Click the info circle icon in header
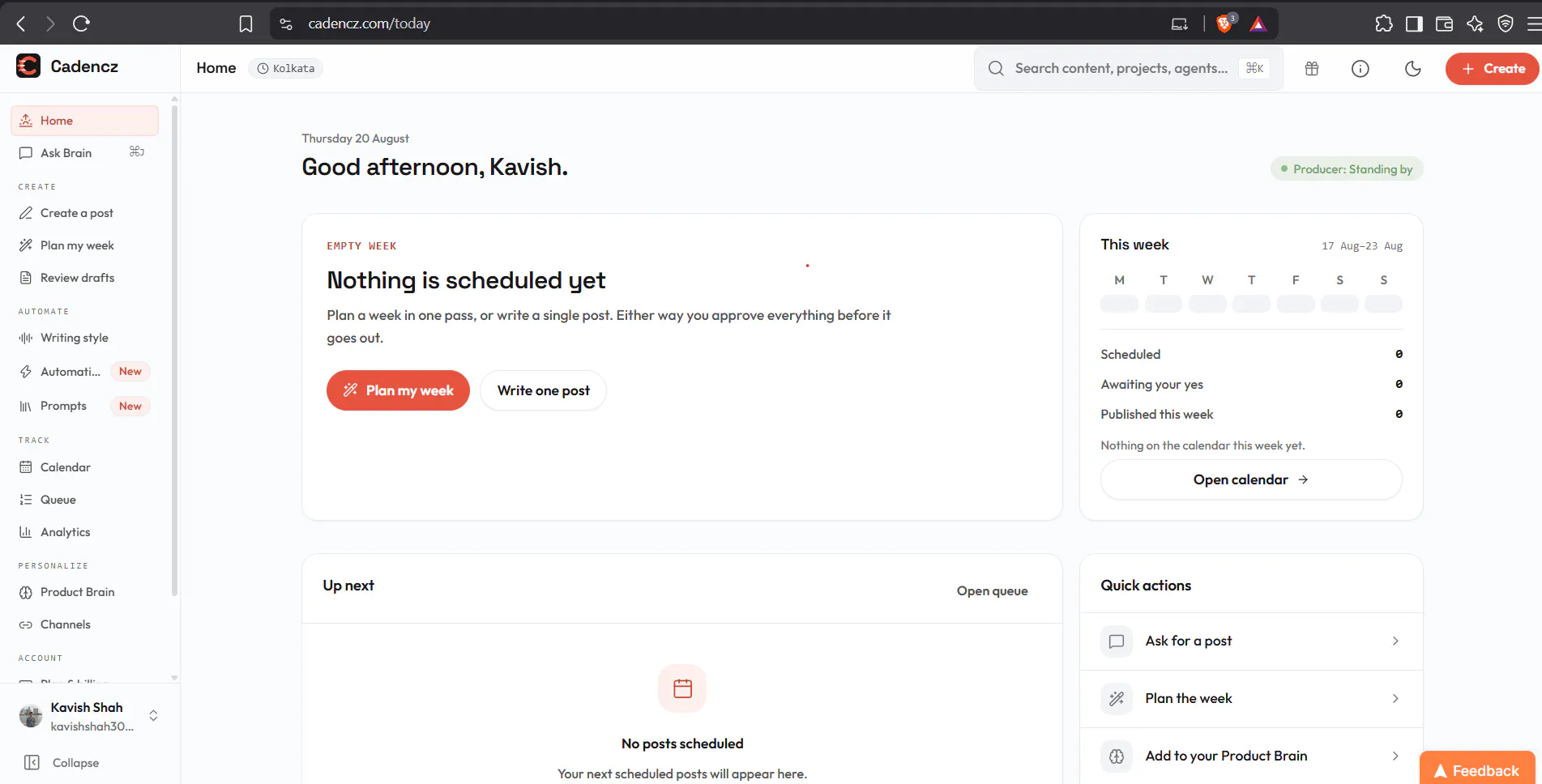This screenshot has height=784, width=1542. pos(1360,69)
